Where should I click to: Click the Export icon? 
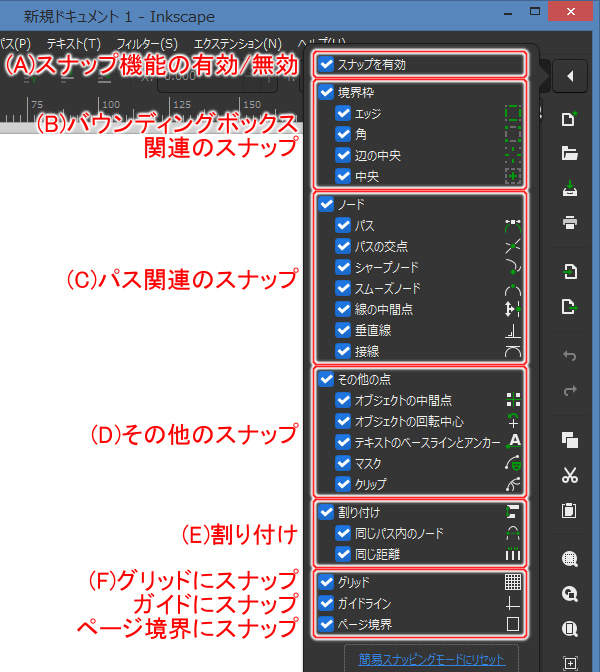[570, 307]
